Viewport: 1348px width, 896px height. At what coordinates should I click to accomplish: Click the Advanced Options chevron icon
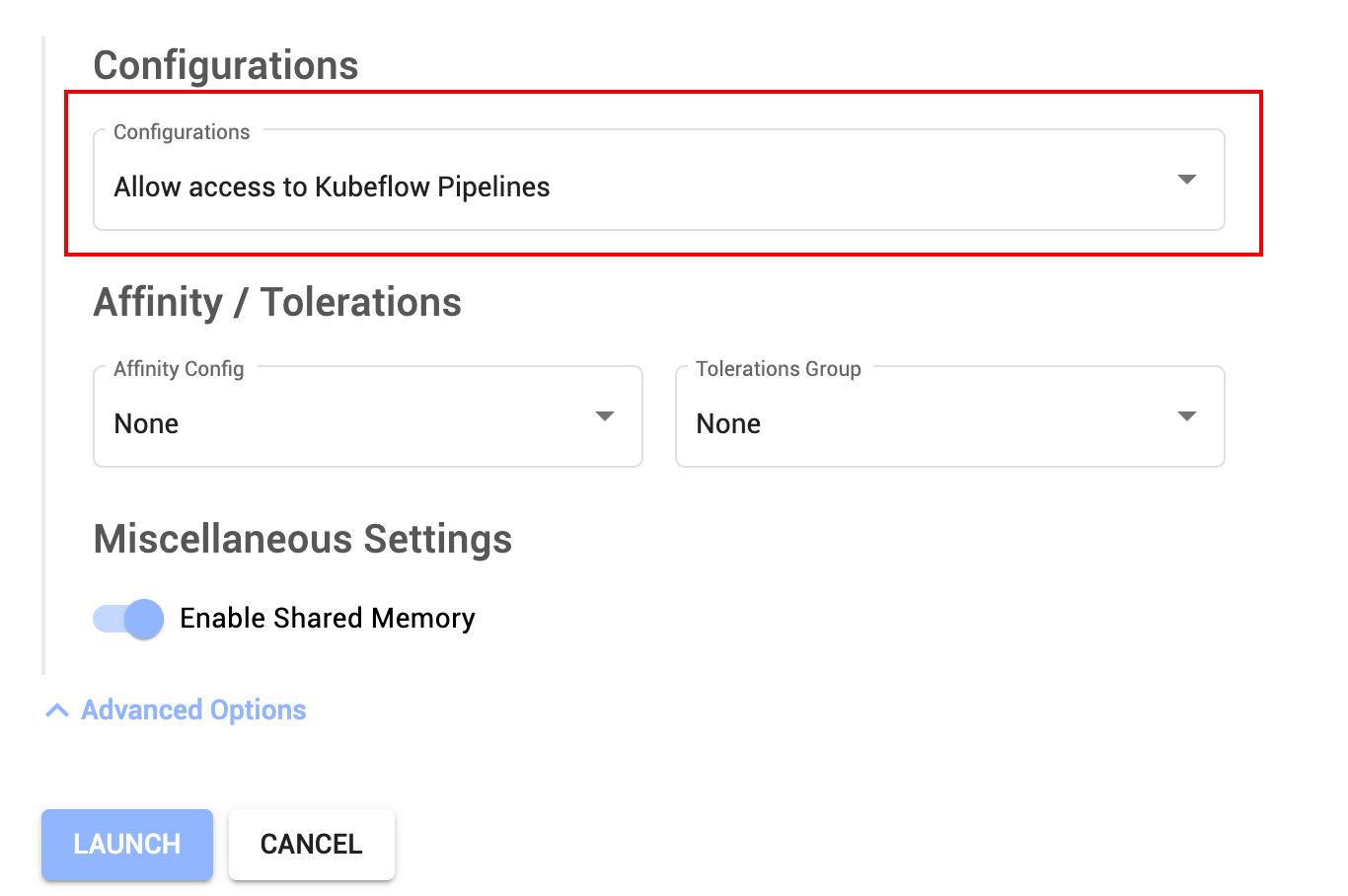57,710
